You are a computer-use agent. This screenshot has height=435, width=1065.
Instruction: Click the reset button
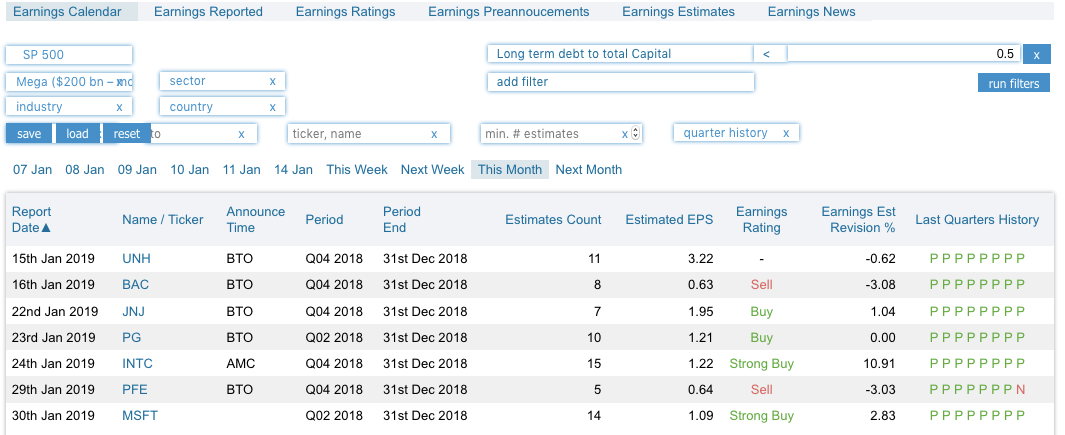[x=126, y=133]
